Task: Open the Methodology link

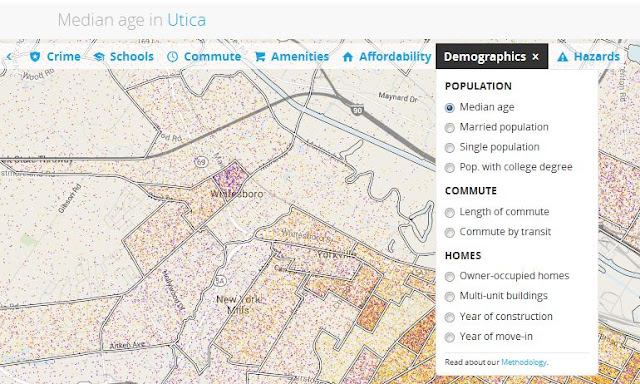Action: [524, 362]
